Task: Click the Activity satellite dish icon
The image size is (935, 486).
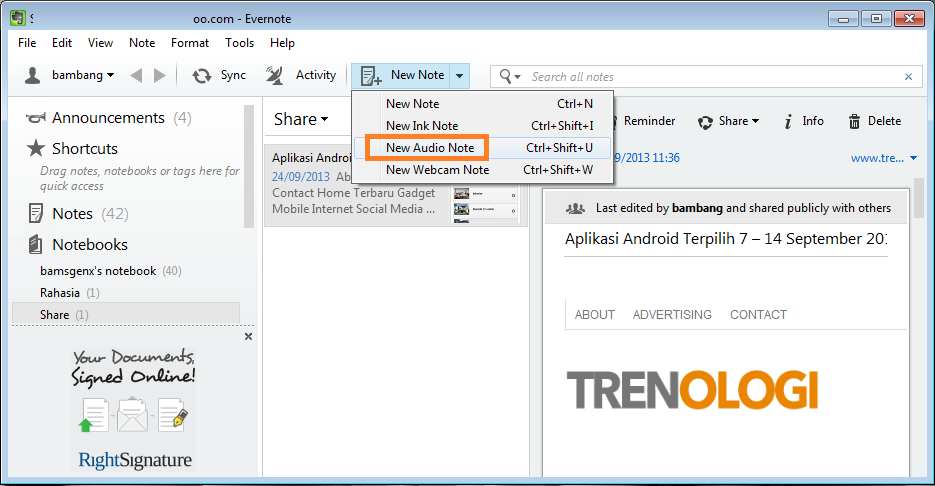Action: [274, 75]
